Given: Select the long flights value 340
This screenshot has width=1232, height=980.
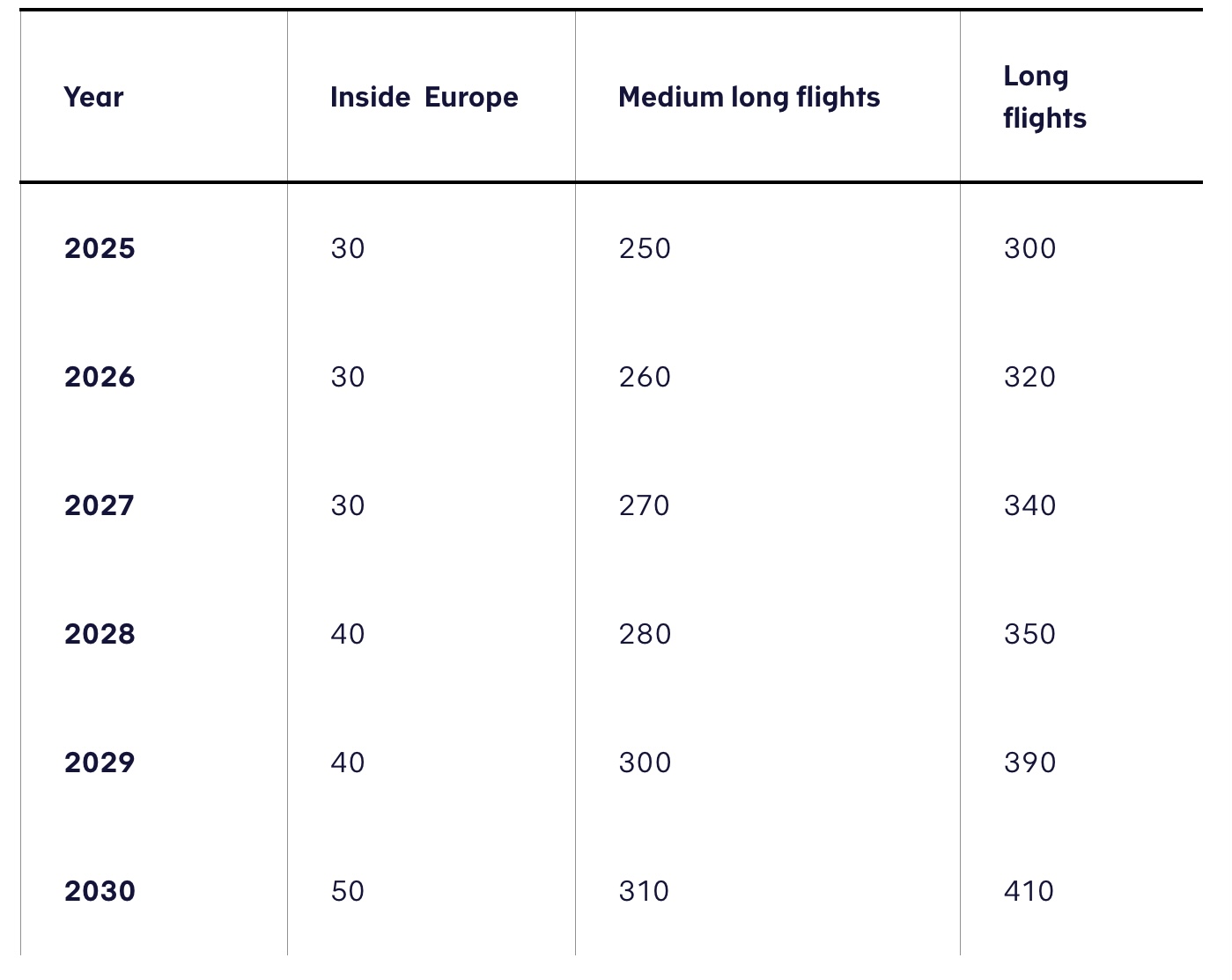Looking at the screenshot, I should pyautogui.click(x=1029, y=505).
